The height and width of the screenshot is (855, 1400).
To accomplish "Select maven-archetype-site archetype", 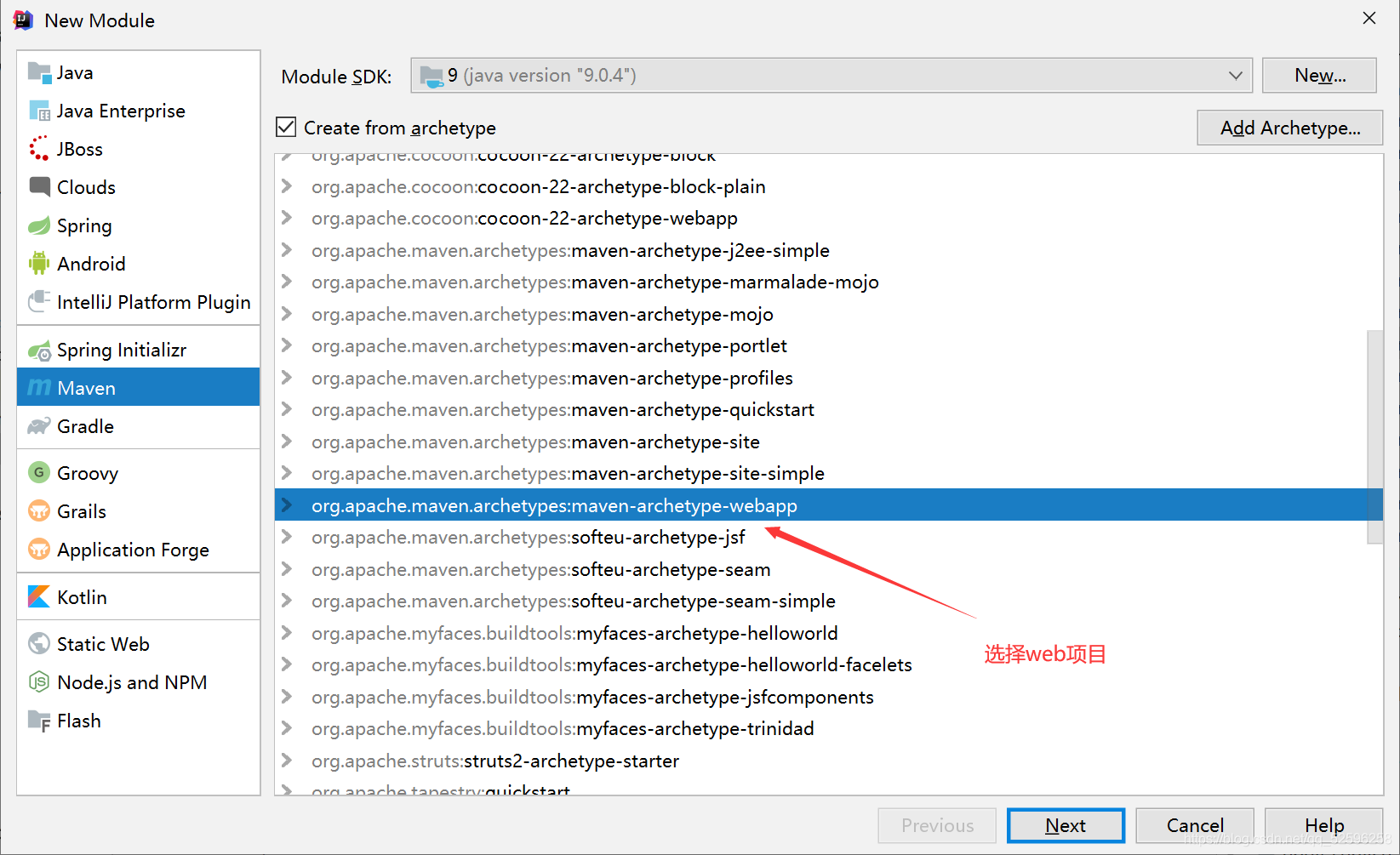I will click(x=535, y=442).
